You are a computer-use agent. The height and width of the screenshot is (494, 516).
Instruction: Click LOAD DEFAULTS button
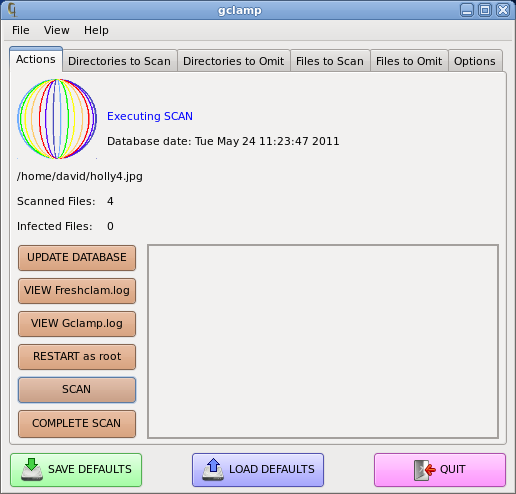[258, 470]
